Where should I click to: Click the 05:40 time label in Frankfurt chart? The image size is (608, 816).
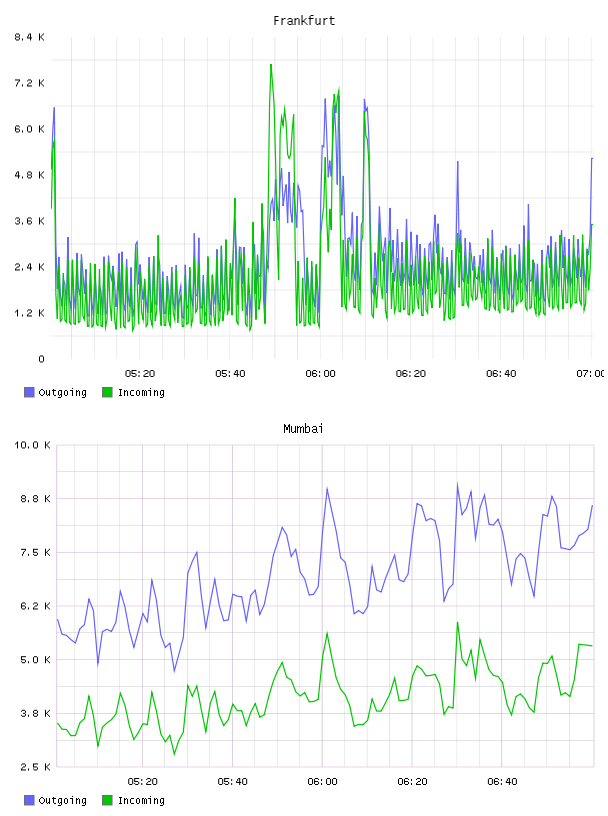(x=230, y=374)
